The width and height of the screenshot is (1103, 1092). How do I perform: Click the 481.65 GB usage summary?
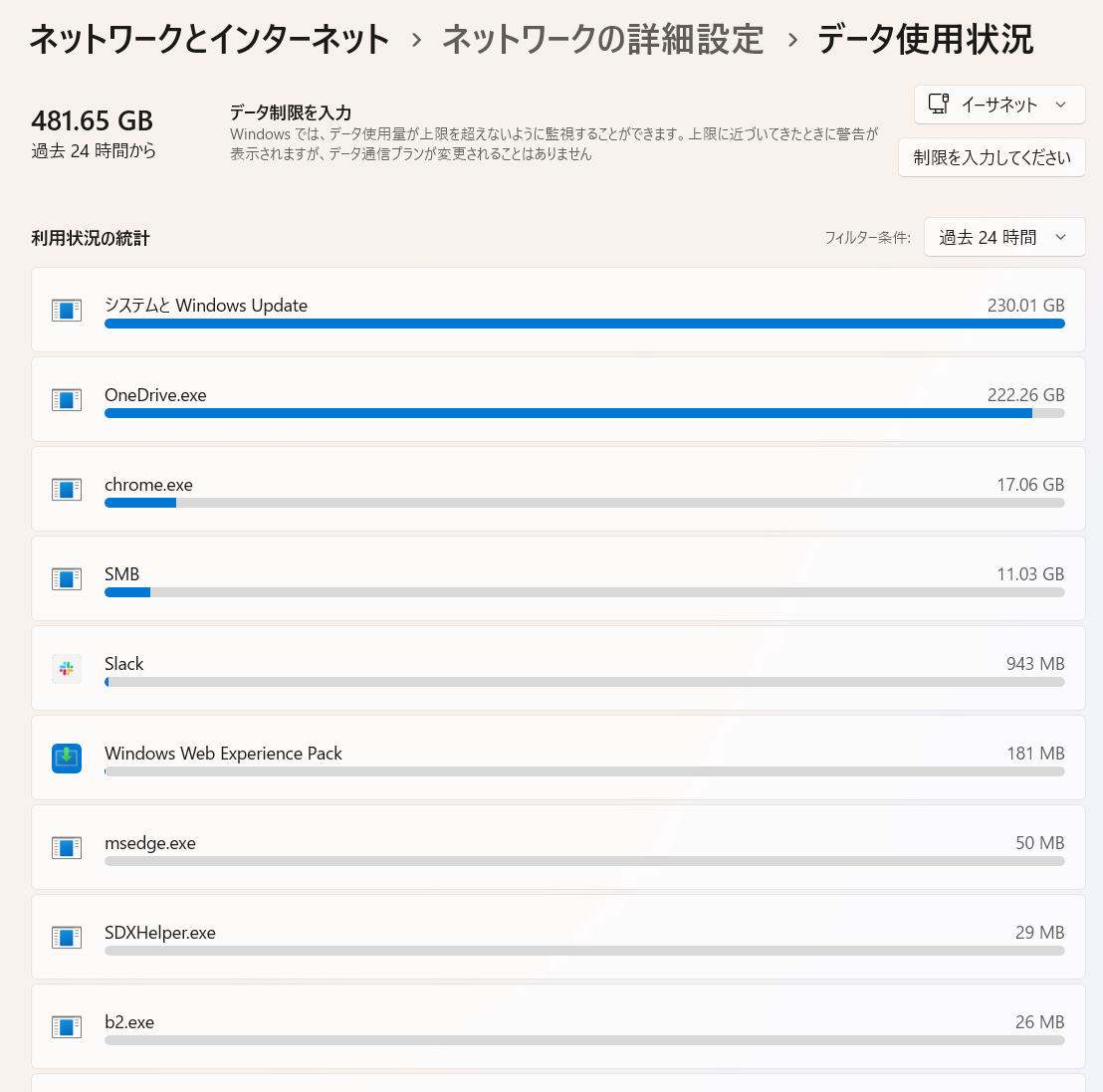click(91, 120)
